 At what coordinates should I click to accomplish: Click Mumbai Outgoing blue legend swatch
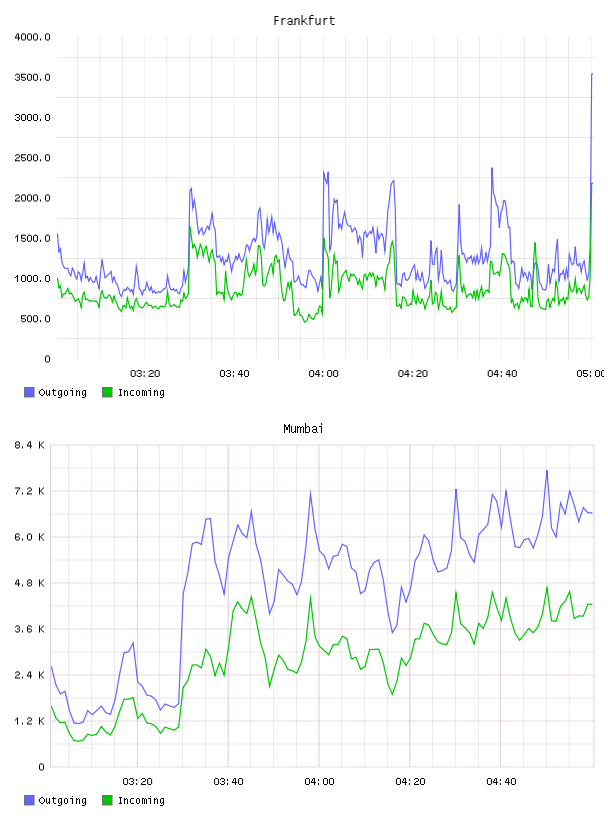click(x=29, y=800)
